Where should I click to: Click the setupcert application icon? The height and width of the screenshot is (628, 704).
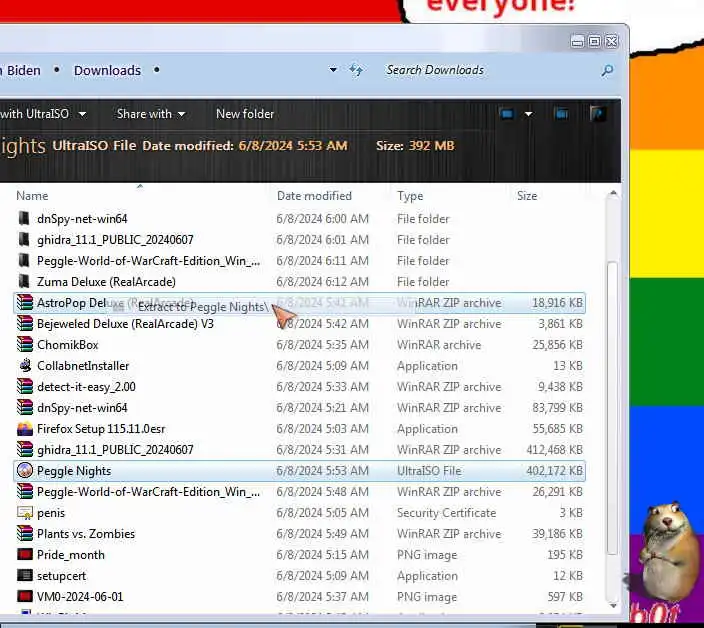tap(25, 575)
